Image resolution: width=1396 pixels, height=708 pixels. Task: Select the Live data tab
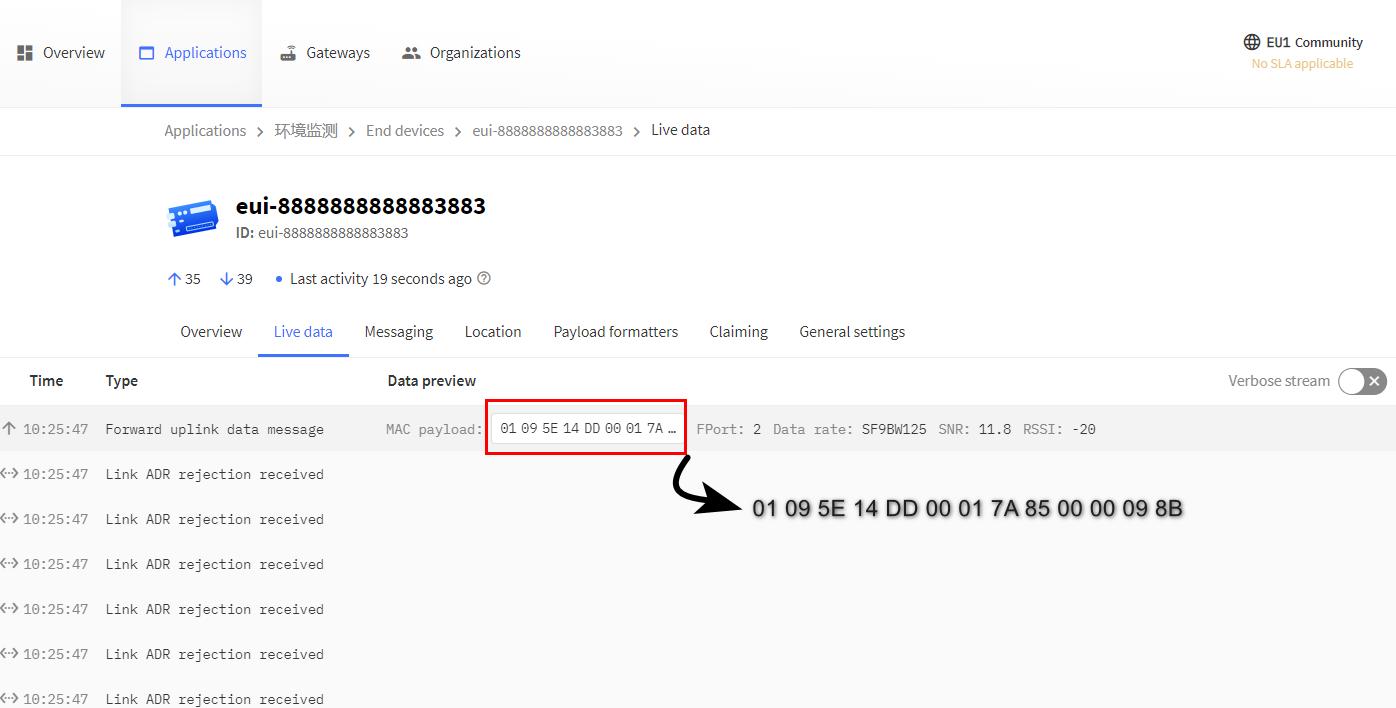point(303,332)
